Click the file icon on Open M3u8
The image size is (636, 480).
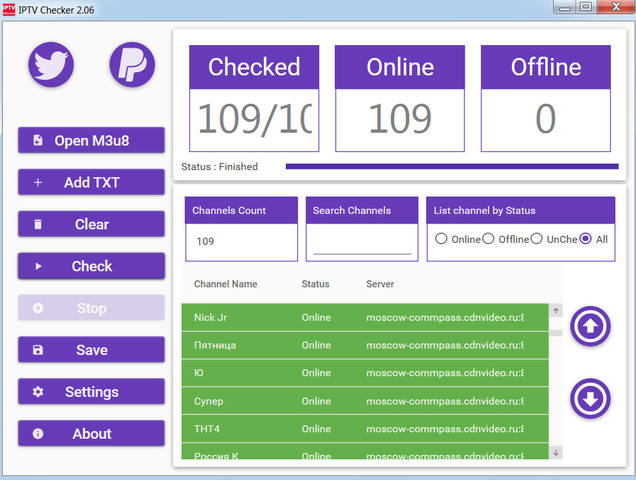coord(38,141)
